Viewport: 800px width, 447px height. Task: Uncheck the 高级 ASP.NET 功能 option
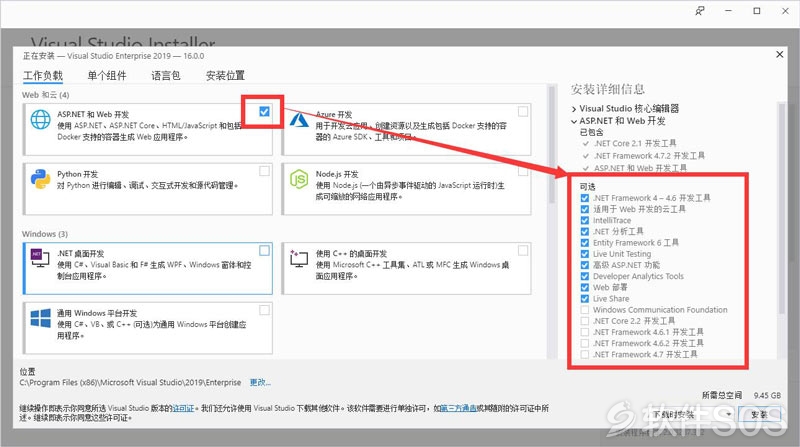(585, 265)
